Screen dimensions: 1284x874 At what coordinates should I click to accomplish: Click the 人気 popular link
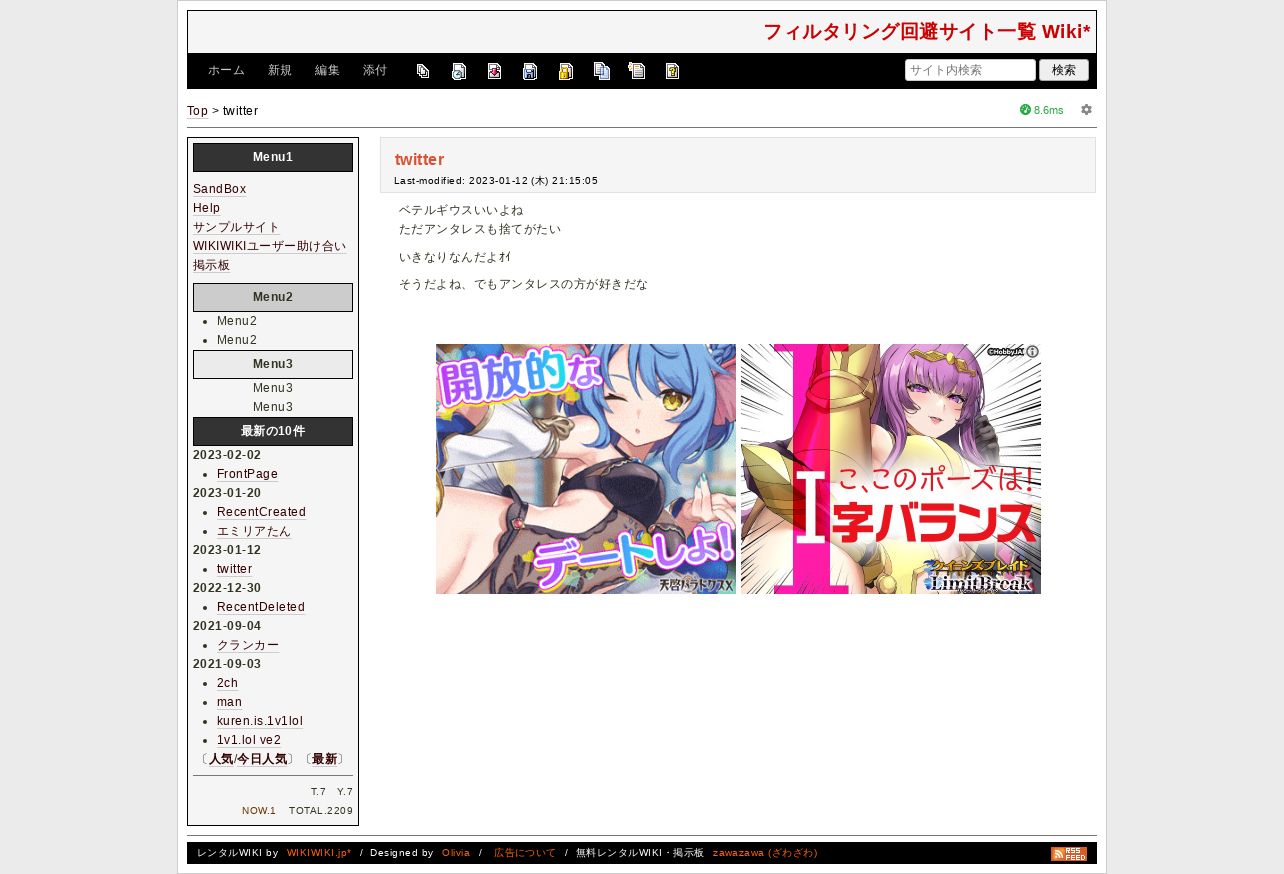[220, 759]
